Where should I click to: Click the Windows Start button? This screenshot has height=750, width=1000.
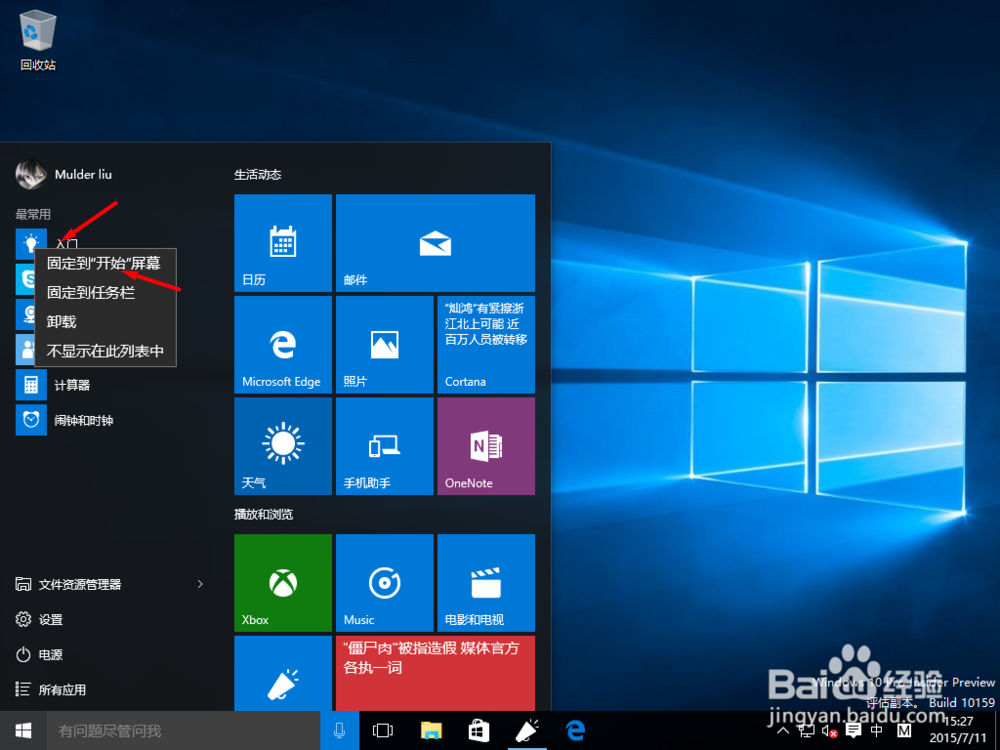pos(23,730)
